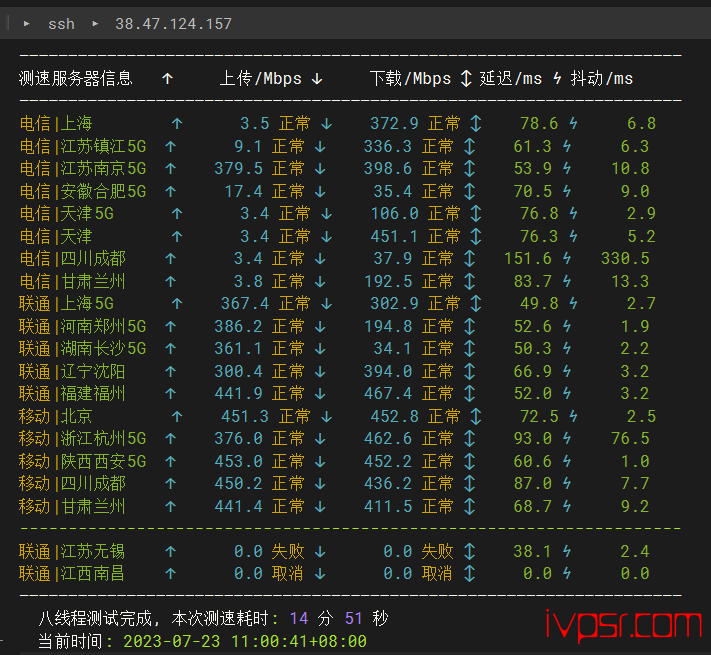711x655 pixels.
Task: Click jitter value 76.5 in 浙江杭州5G row
Action: [630, 439]
